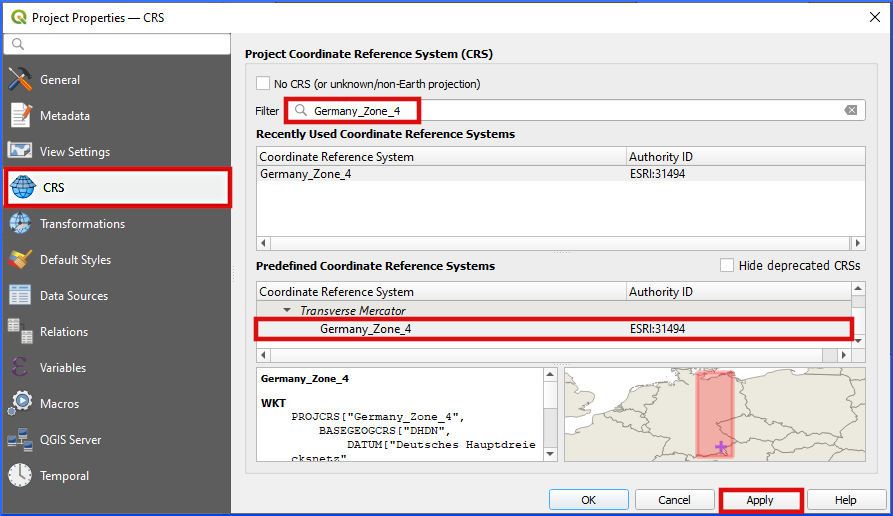This screenshot has width=893, height=516.
Task: Switch to the General page
Action: (x=60, y=80)
